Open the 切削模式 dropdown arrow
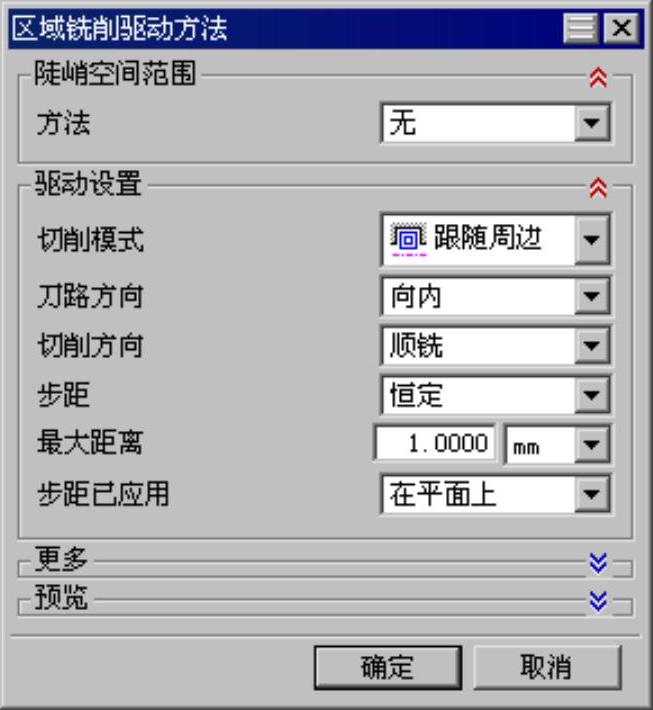 pyautogui.click(x=592, y=240)
